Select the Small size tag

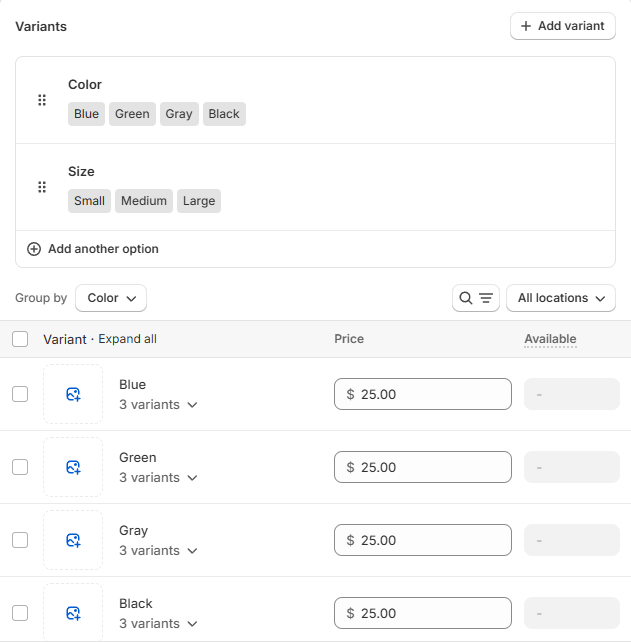point(89,201)
